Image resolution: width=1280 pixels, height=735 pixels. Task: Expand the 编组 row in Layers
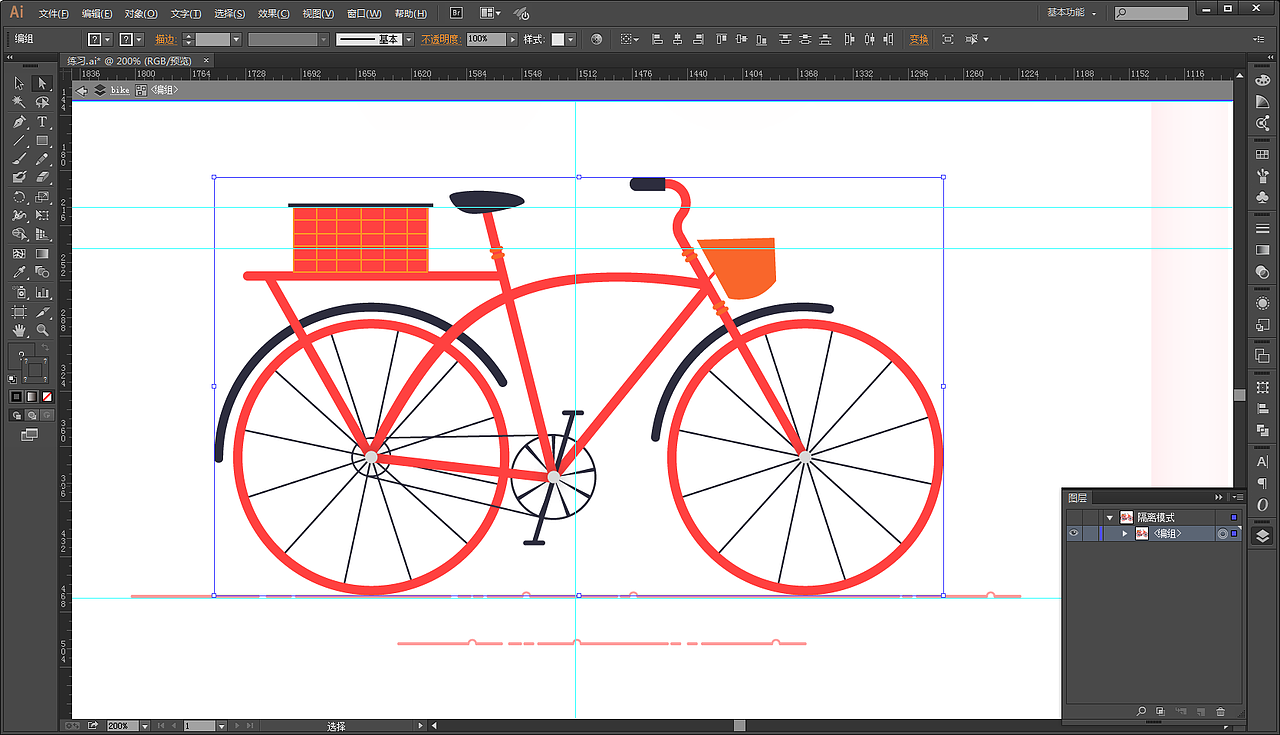[x=1125, y=534]
